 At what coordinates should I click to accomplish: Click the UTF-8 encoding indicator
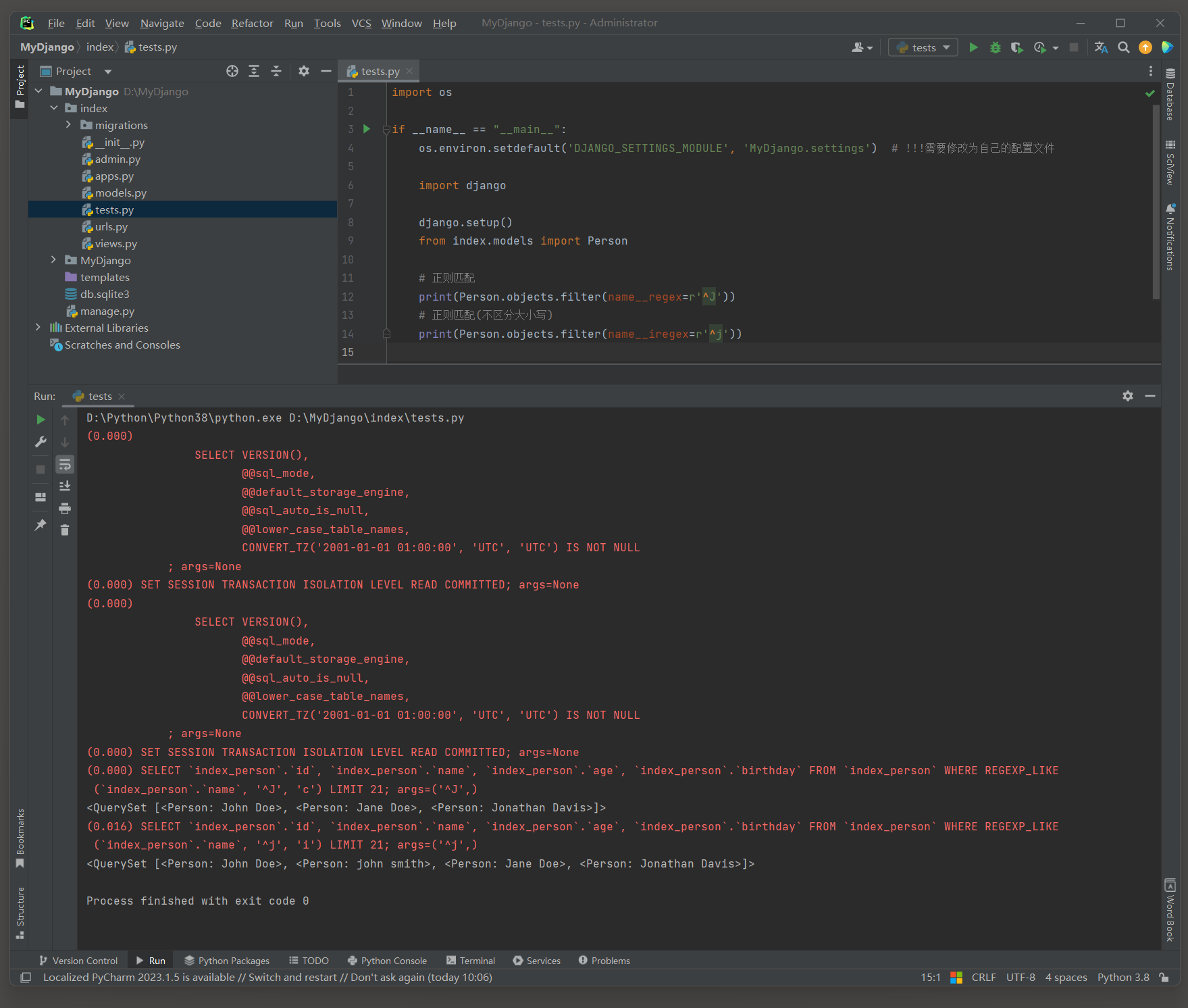[x=1021, y=978]
